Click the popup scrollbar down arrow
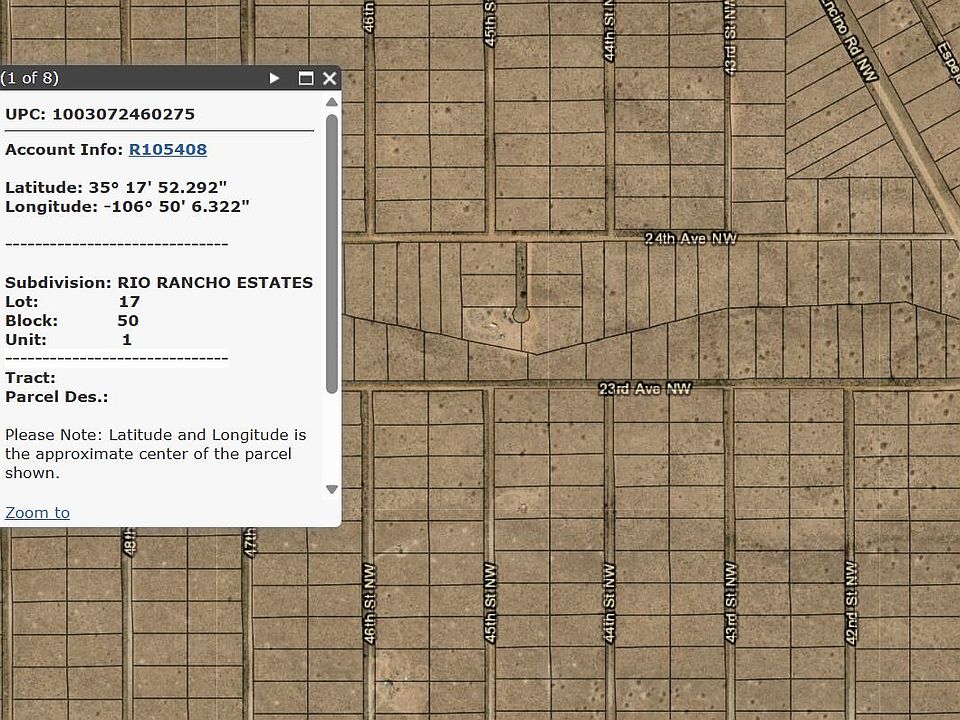The height and width of the screenshot is (720, 960). (332, 490)
